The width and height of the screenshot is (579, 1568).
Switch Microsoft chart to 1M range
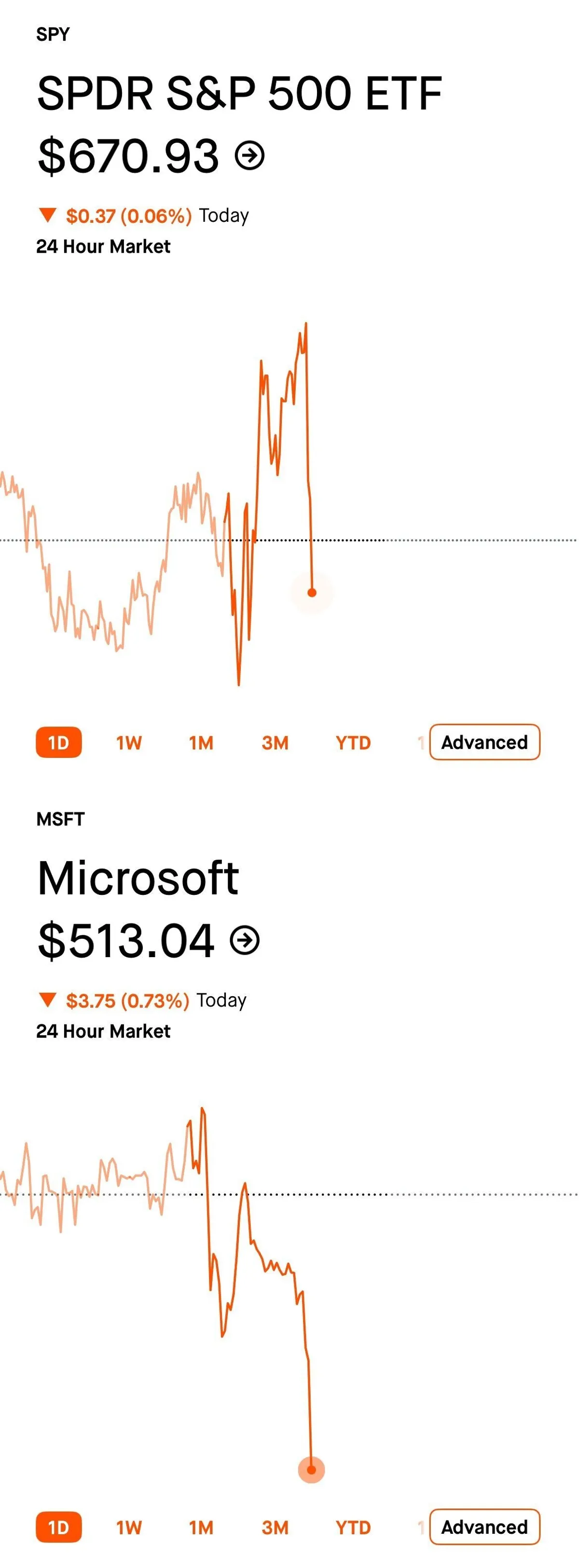[x=201, y=1527]
